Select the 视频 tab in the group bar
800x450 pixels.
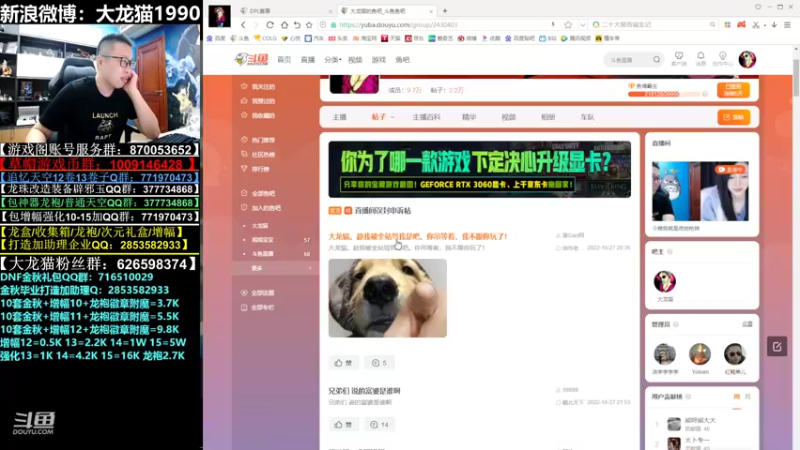click(508, 117)
